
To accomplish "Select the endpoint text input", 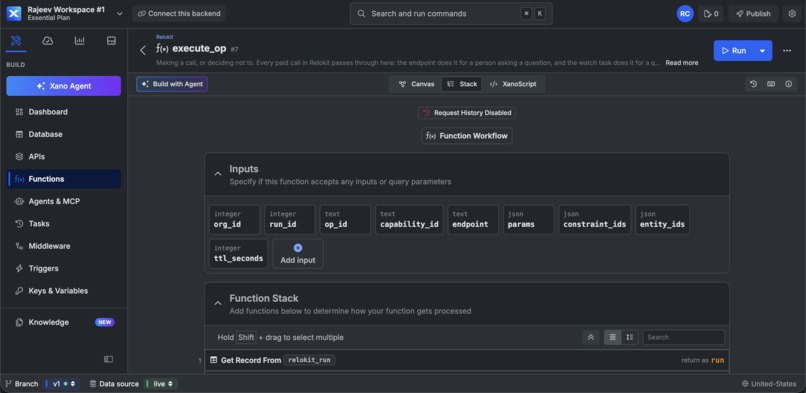I will pos(473,219).
